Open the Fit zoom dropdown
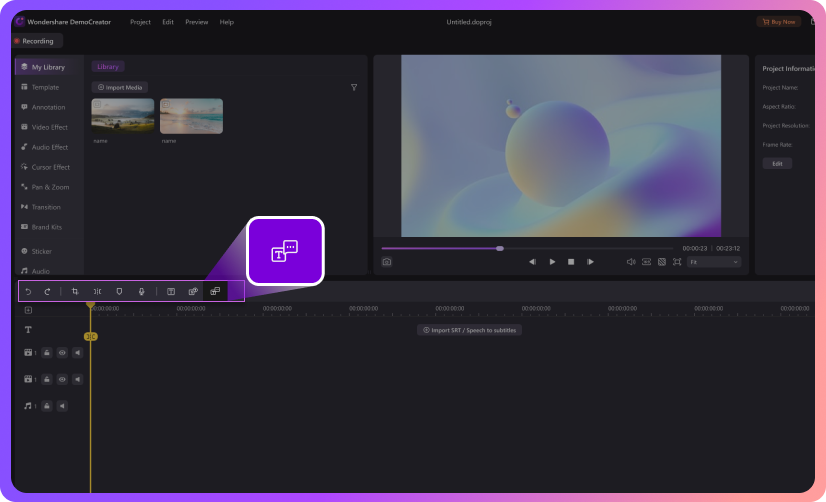This screenshot has width=826, height=502. 714,262
